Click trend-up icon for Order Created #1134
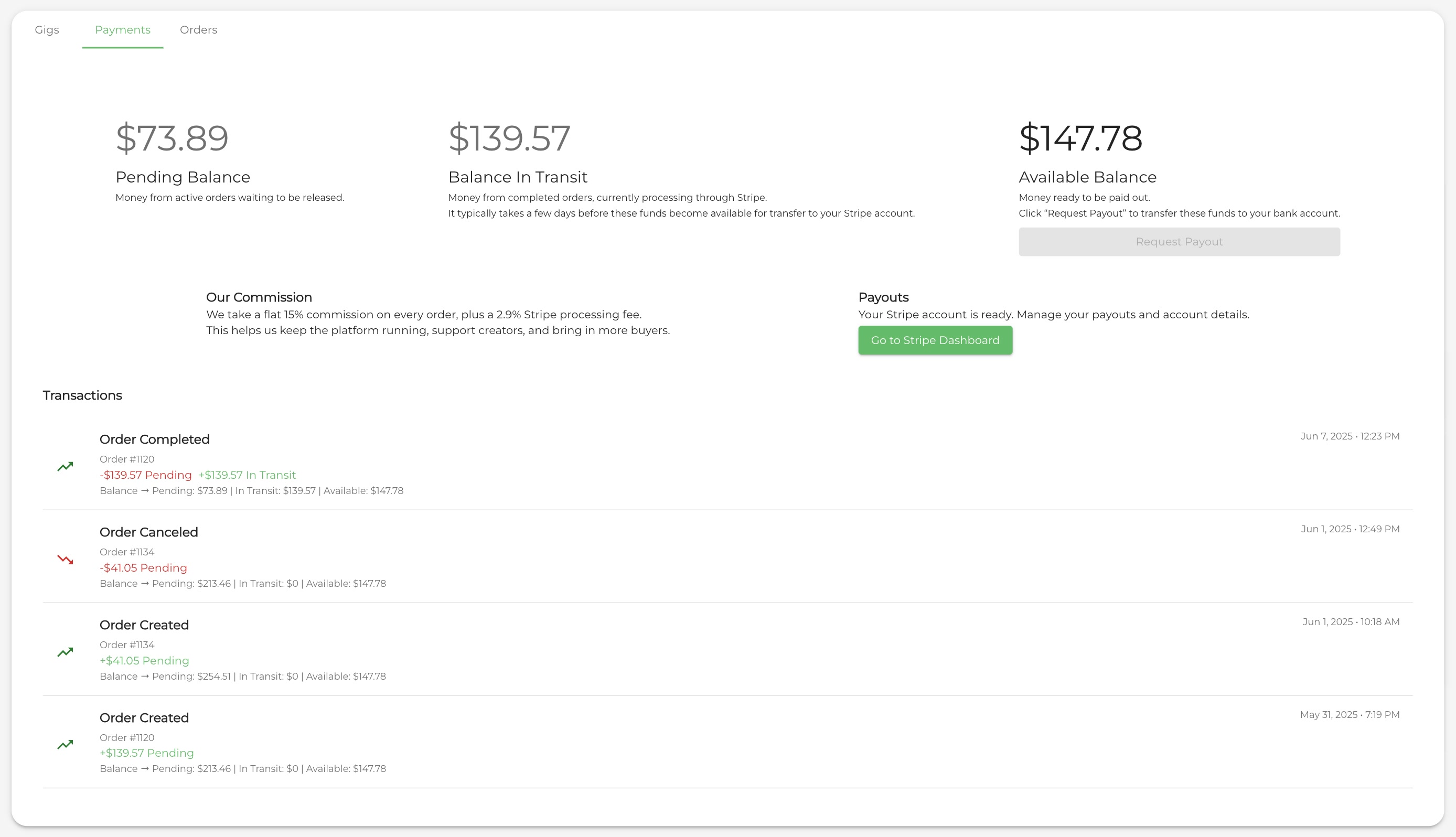 [x=65, y=652]
